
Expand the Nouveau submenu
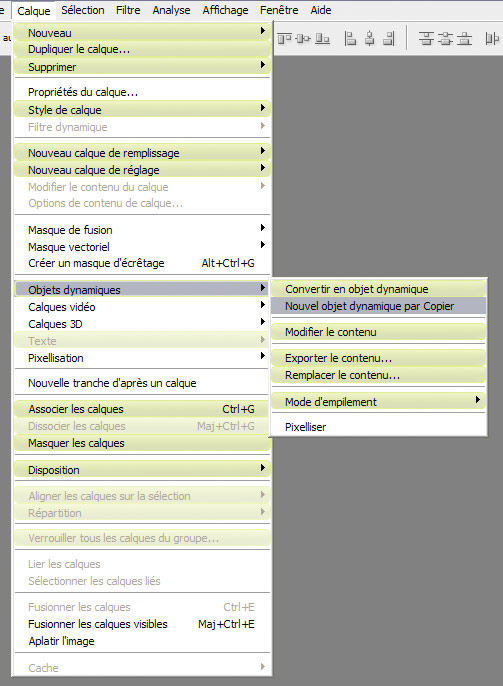143,32
